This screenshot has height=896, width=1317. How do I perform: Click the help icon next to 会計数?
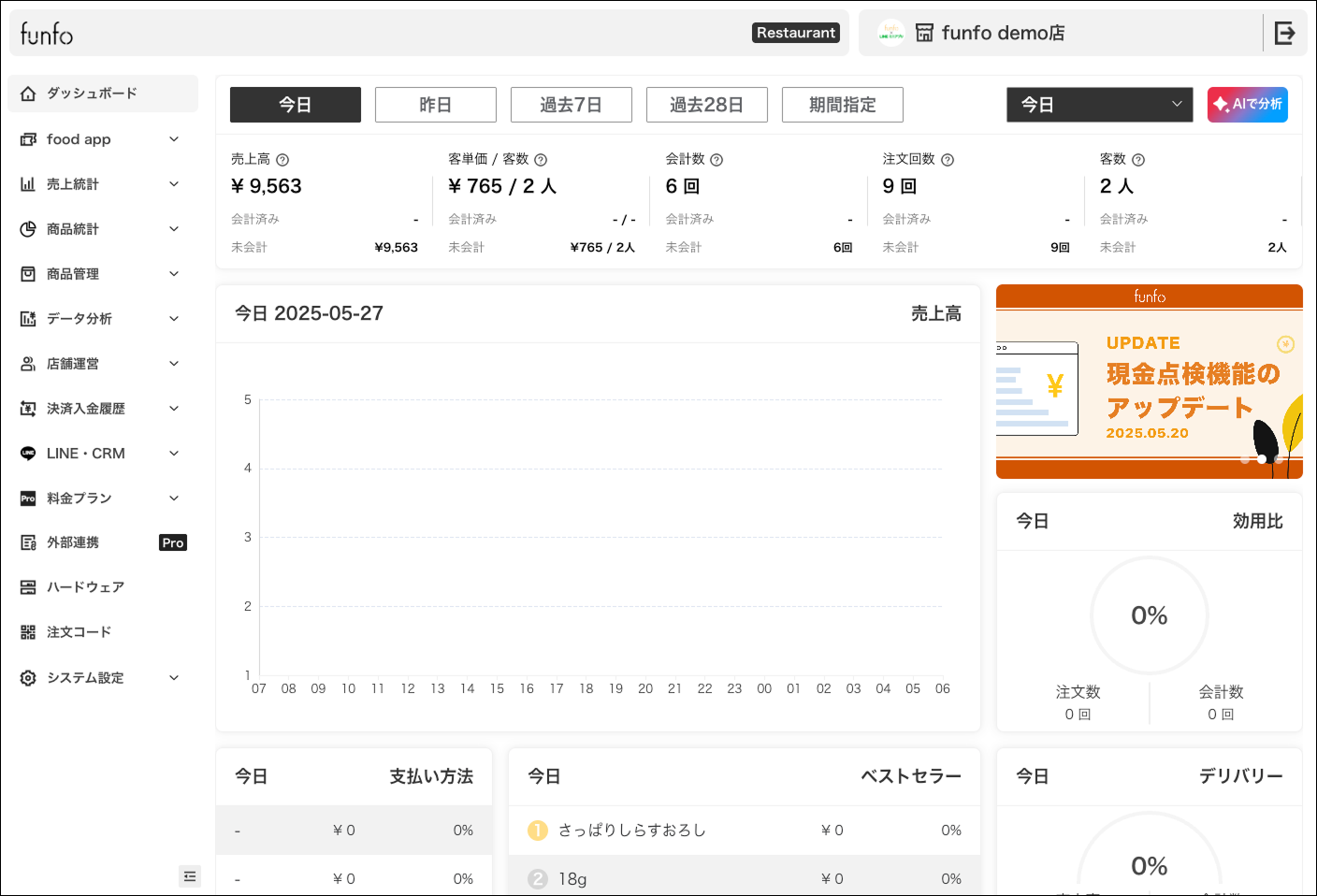tap(716, 160)
